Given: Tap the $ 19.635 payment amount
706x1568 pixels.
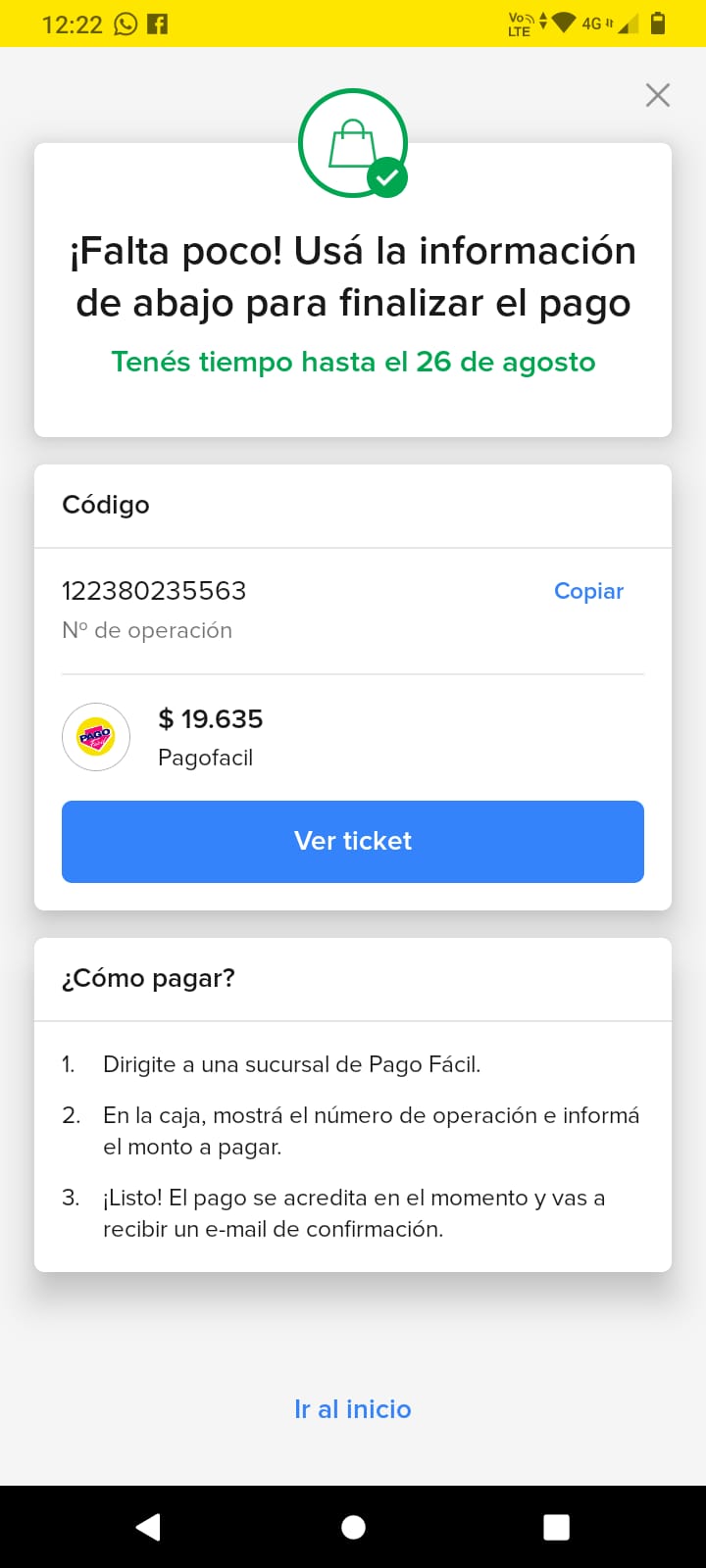Looking at the screenshot, I should pyautogui.click(x=211, y=719).
